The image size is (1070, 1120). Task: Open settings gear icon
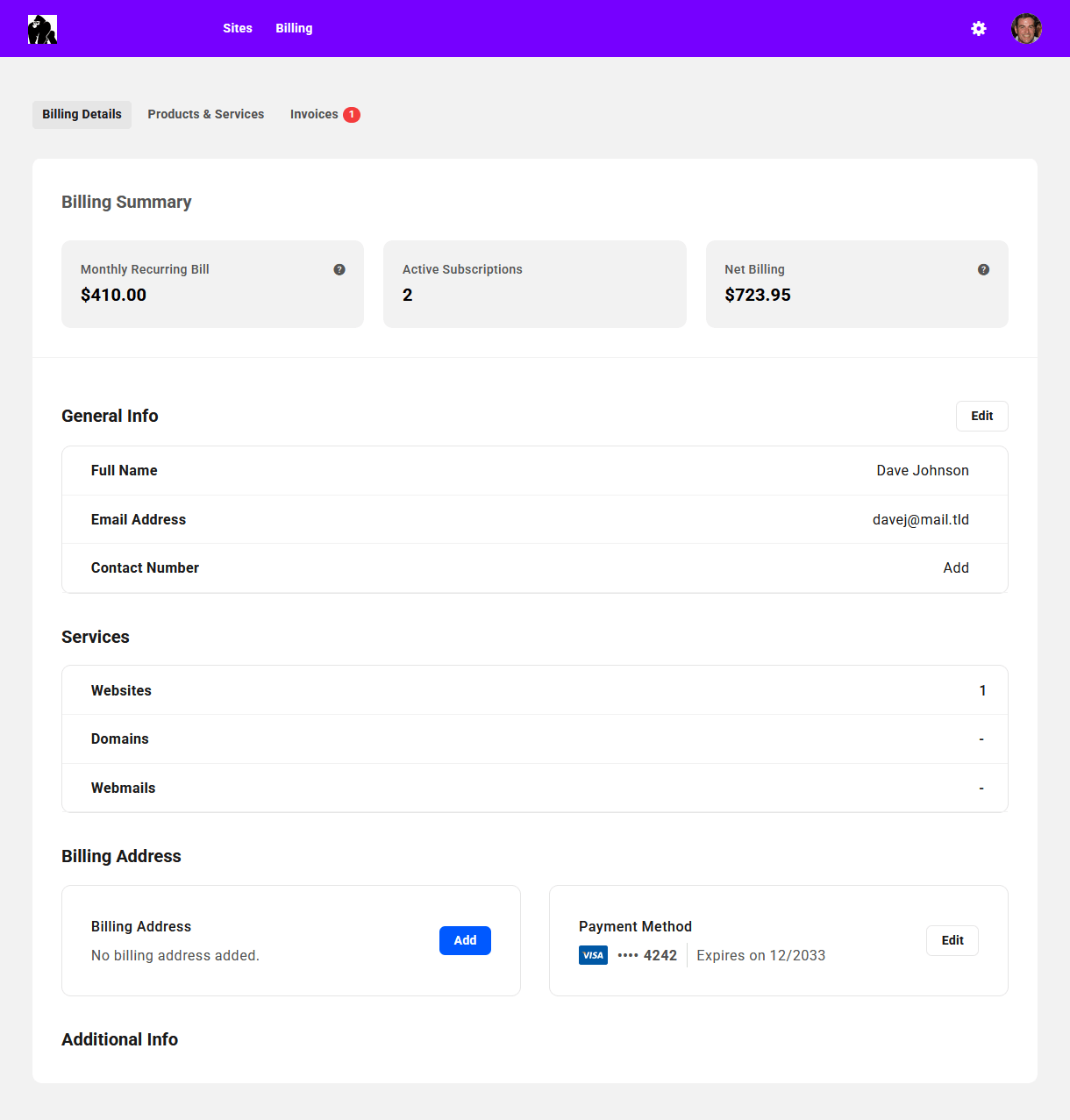point(979,29)
